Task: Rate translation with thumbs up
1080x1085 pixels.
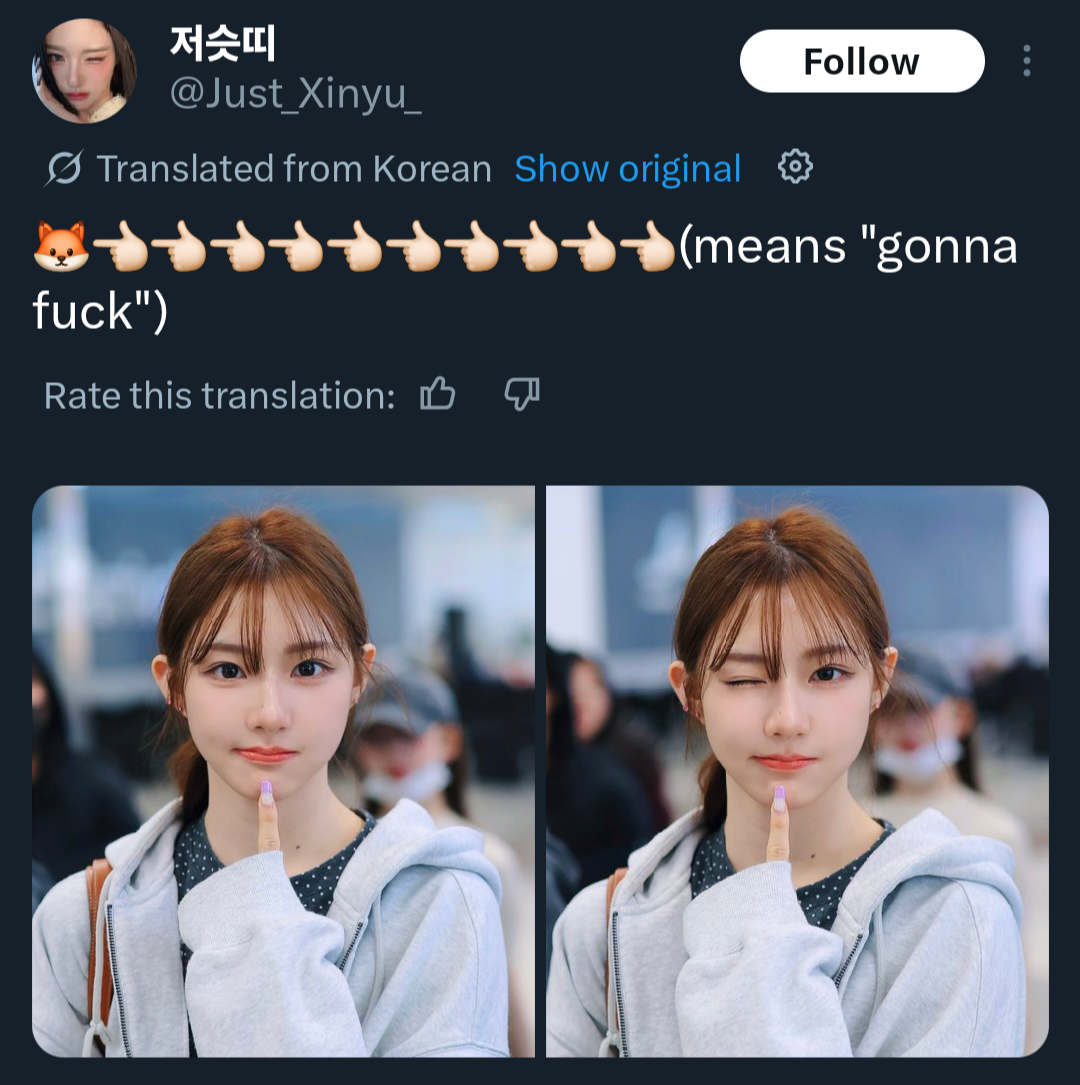Action: point(437,394)
